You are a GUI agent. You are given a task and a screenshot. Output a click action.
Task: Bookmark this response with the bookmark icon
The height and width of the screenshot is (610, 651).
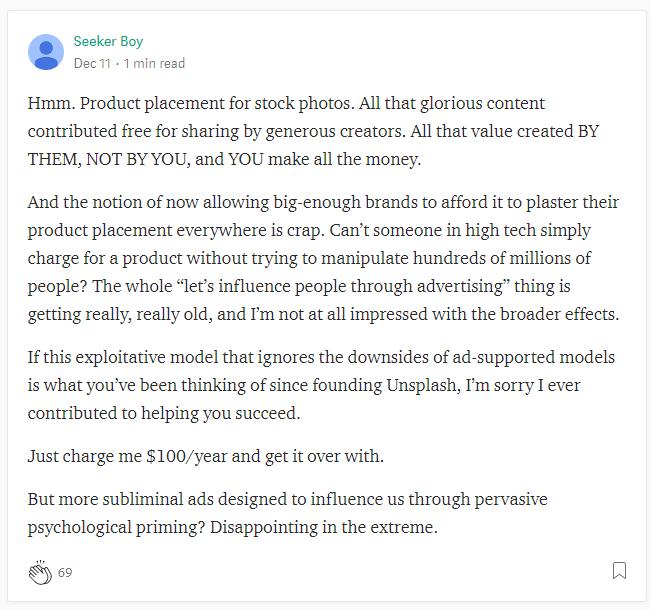click(x=619, y=571)
